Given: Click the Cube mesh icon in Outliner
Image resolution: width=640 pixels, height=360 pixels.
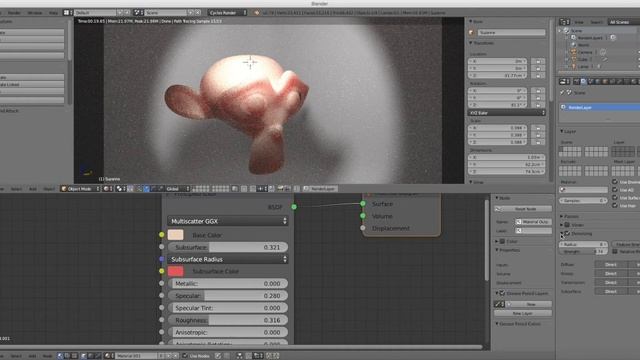Looking at the screenshot, I should point(573,59).
